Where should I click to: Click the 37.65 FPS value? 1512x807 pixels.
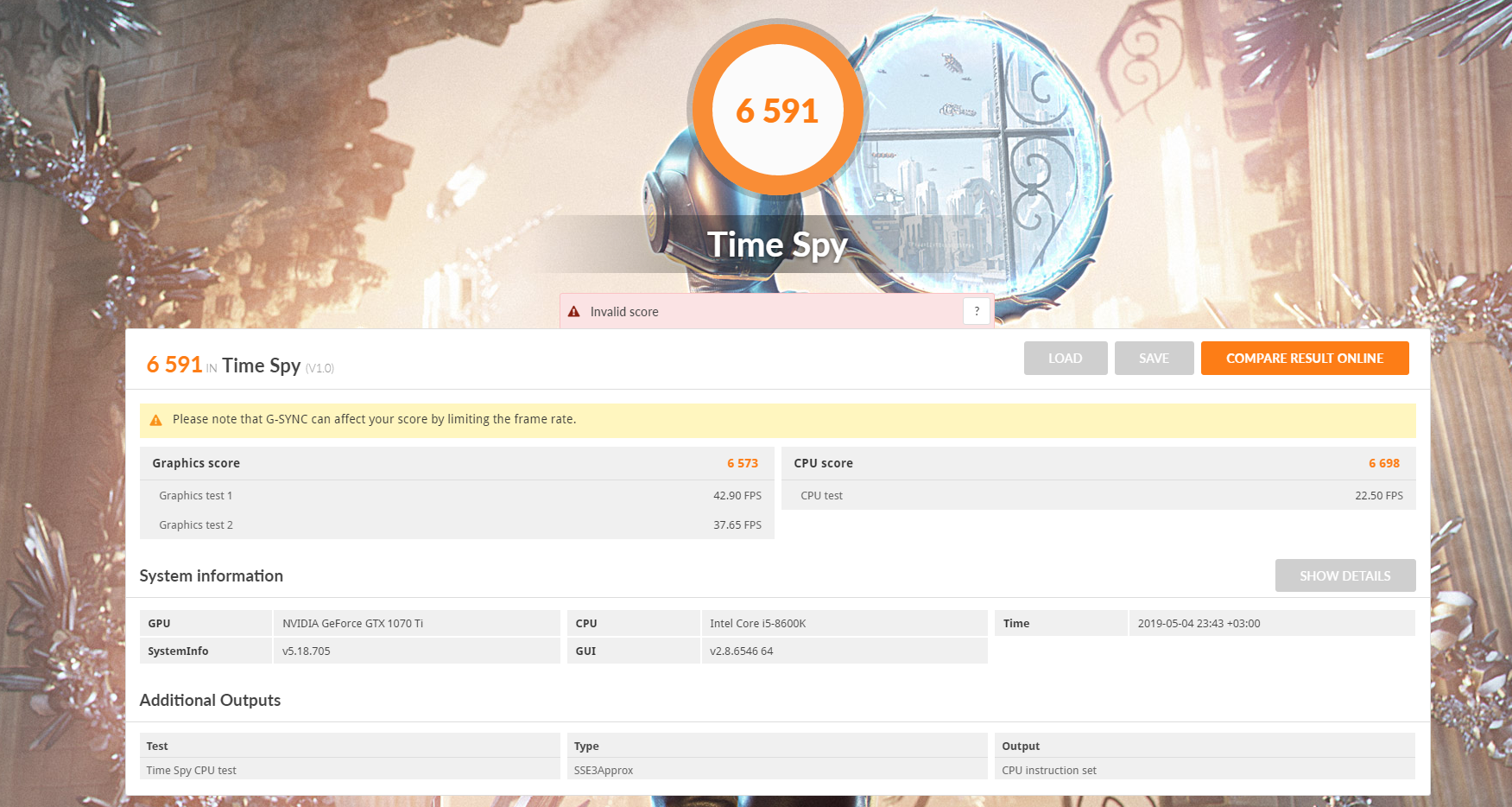point(737,525)
